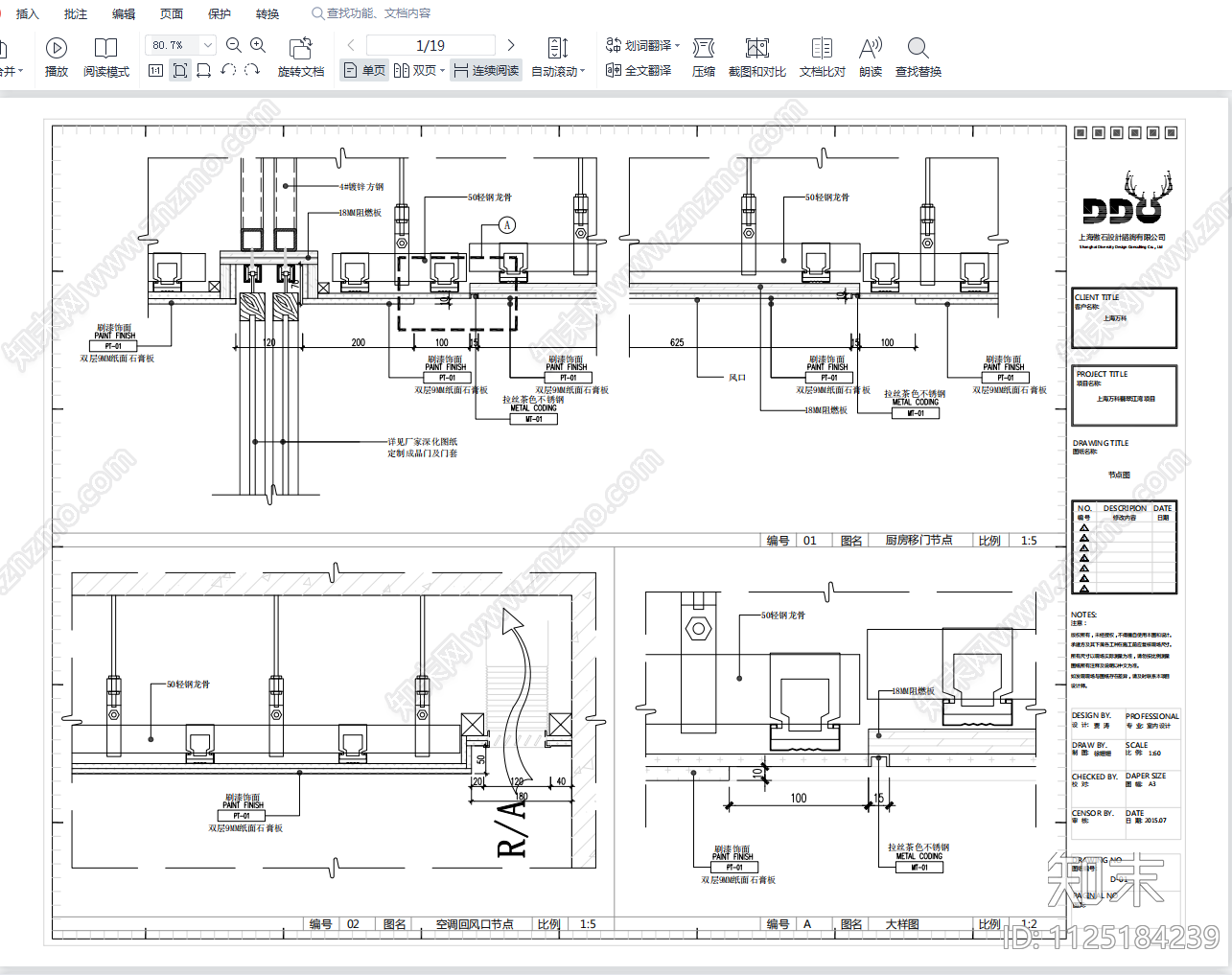Click the auto-scroll icon above 自动滚动
Viewport: 1232px width, 975px height.
pos(558,48)
